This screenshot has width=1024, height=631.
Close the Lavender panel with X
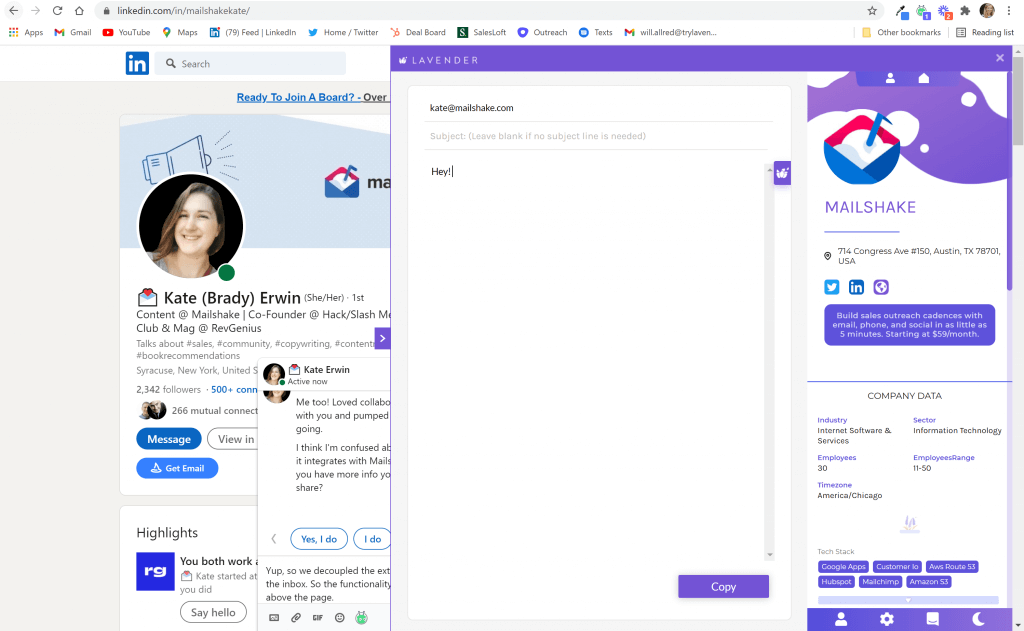click(x=1000, y=58)
